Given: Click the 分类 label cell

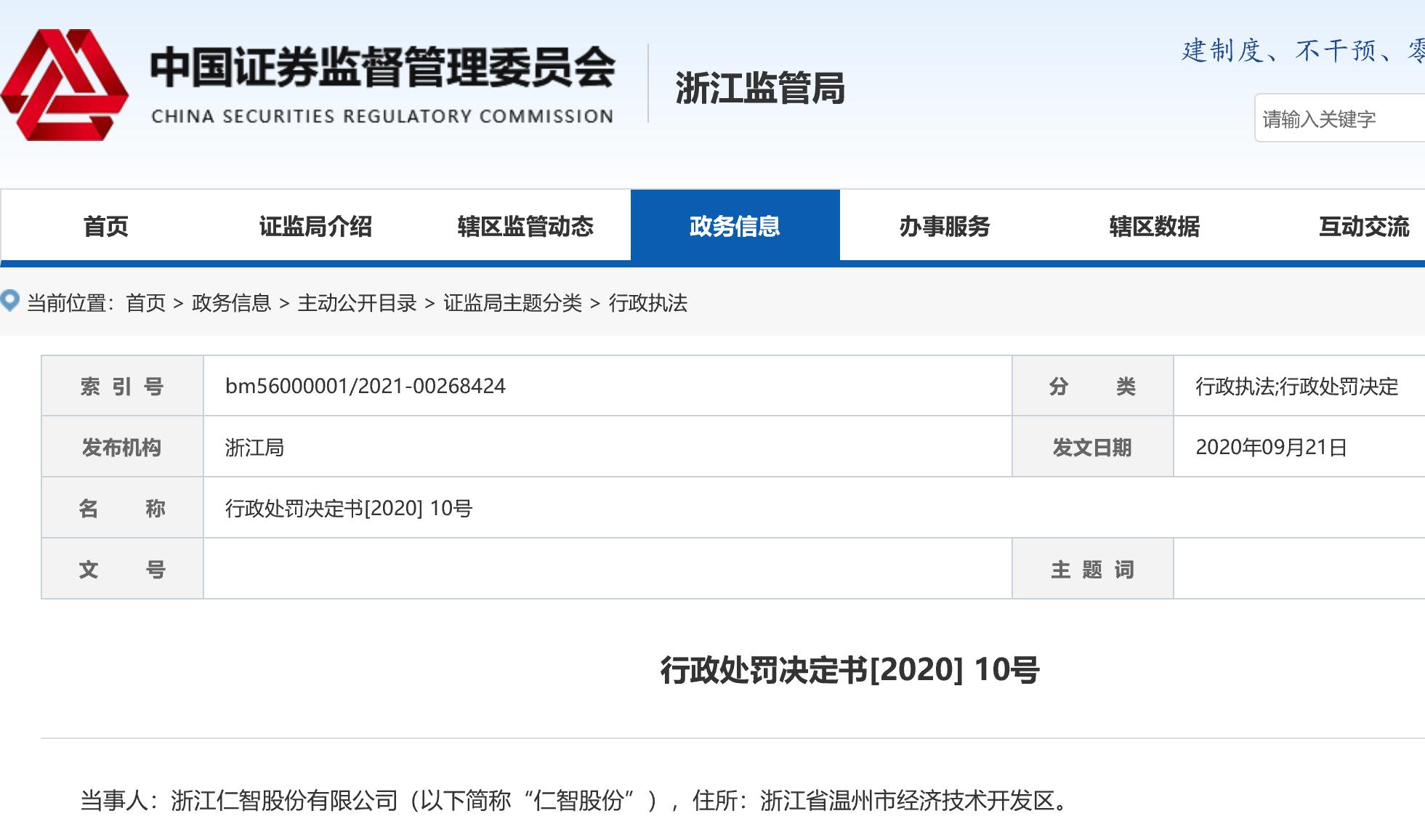Looking at the screenshot, I should point(1093,386).
